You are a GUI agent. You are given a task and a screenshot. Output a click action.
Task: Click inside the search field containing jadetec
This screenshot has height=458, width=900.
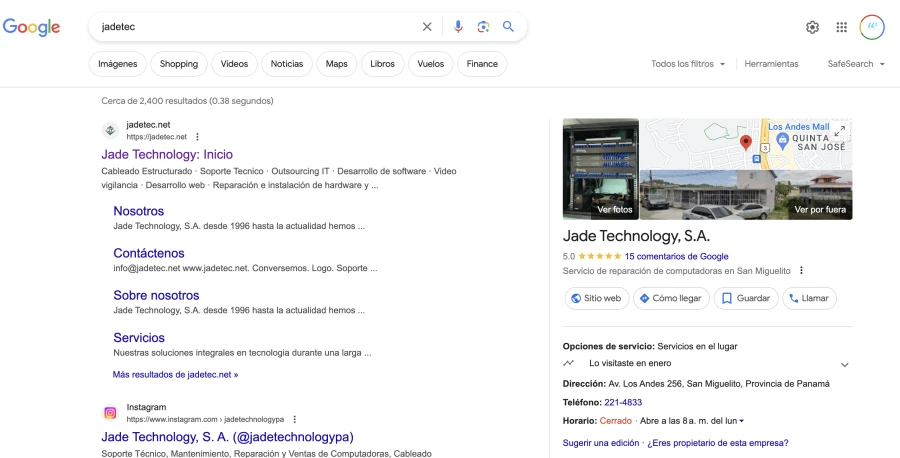click(258, 26)
